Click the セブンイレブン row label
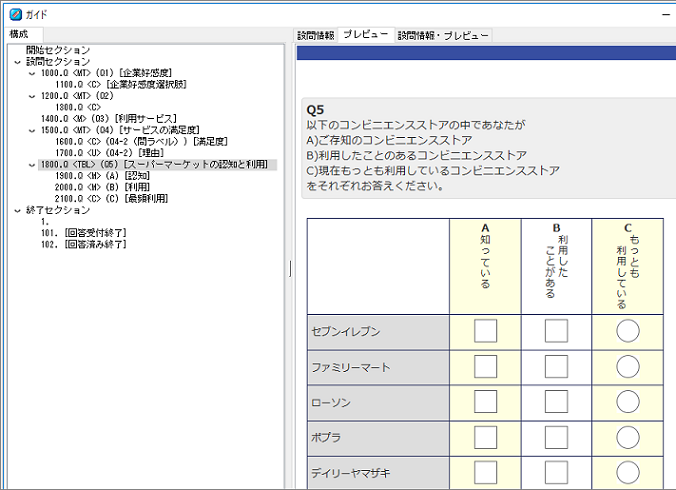The image size is (676, 490). (x=378, y=332)
